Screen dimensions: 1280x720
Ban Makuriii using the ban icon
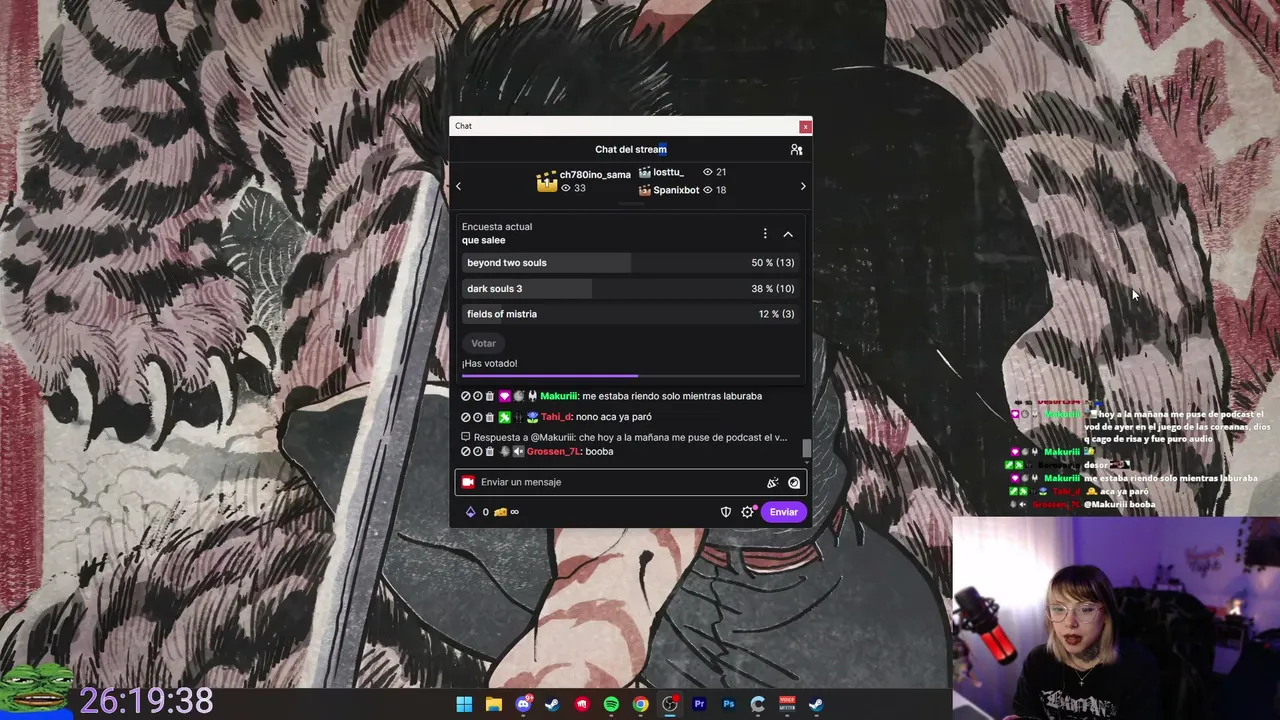pos(466,396)
